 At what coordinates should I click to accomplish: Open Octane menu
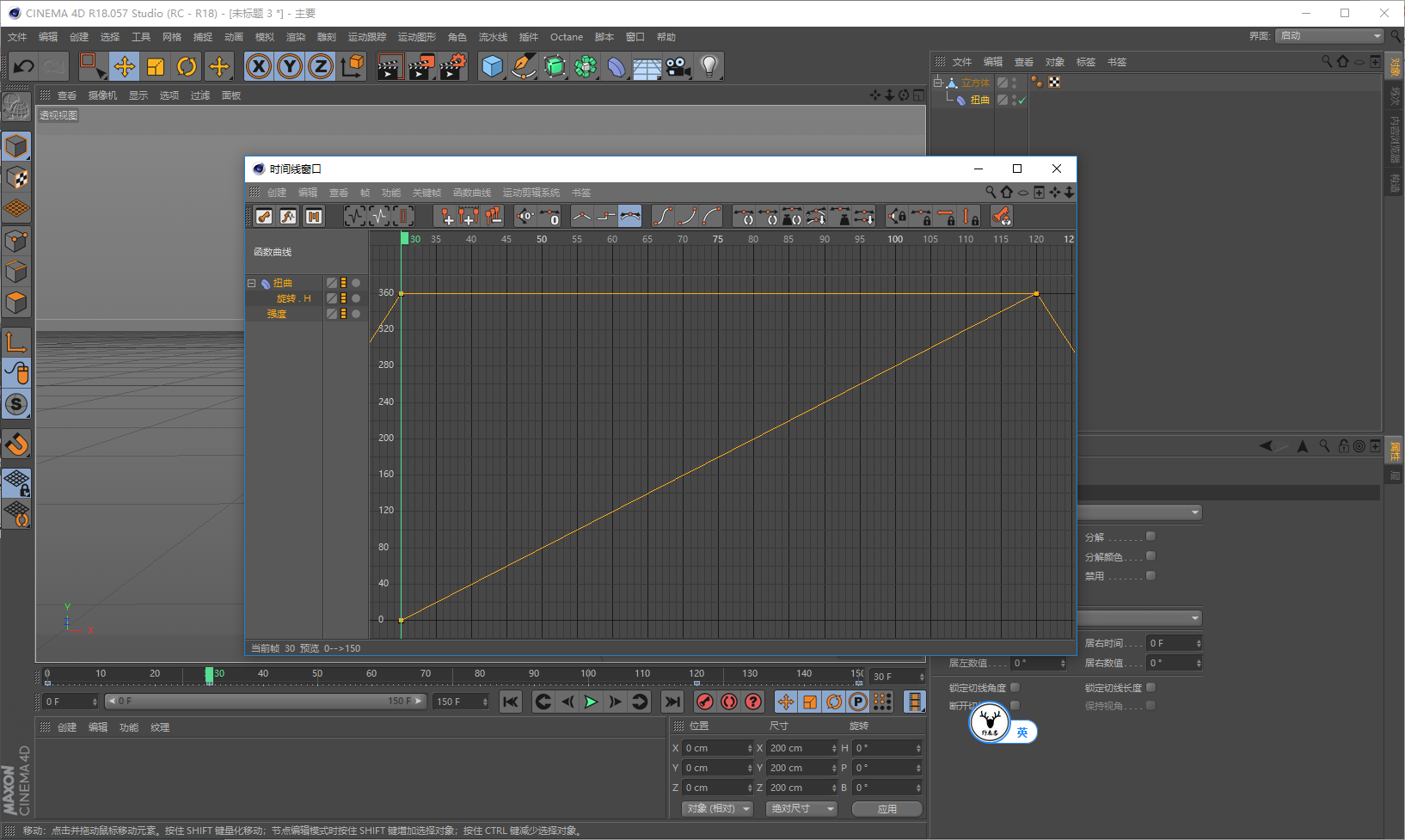point(567,37)
